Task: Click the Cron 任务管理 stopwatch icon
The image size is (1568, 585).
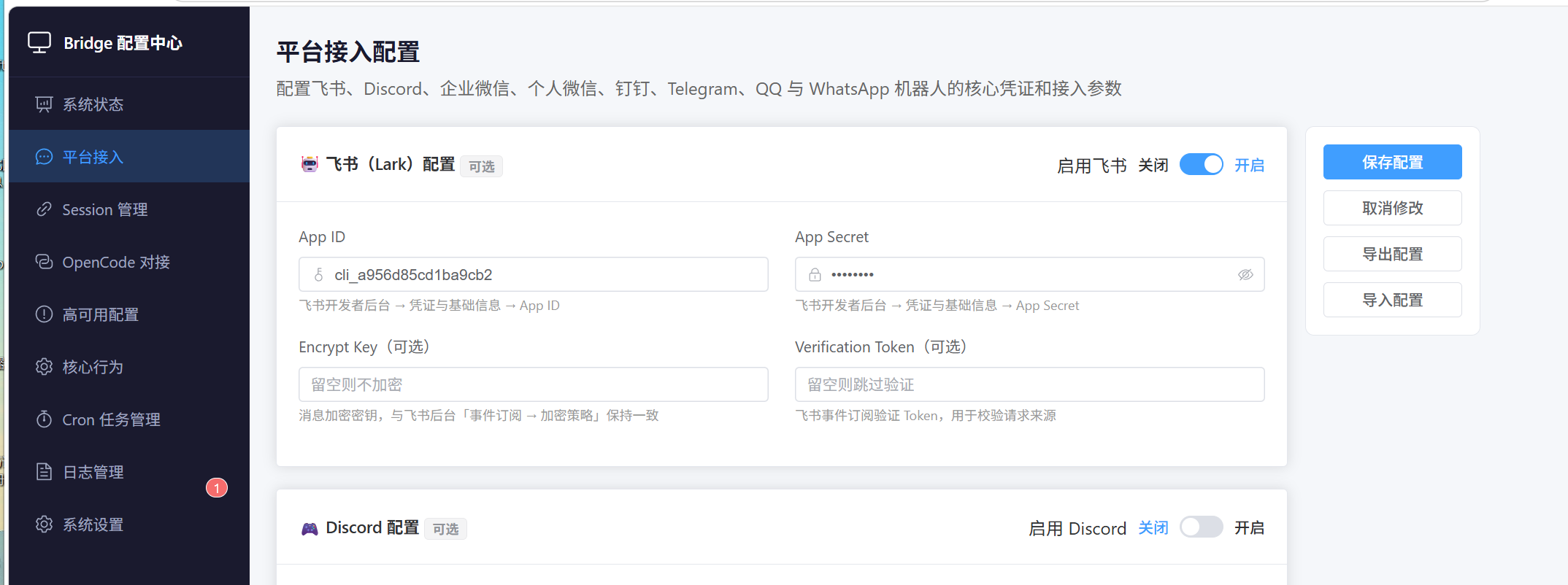Action: tap(44, 419)
